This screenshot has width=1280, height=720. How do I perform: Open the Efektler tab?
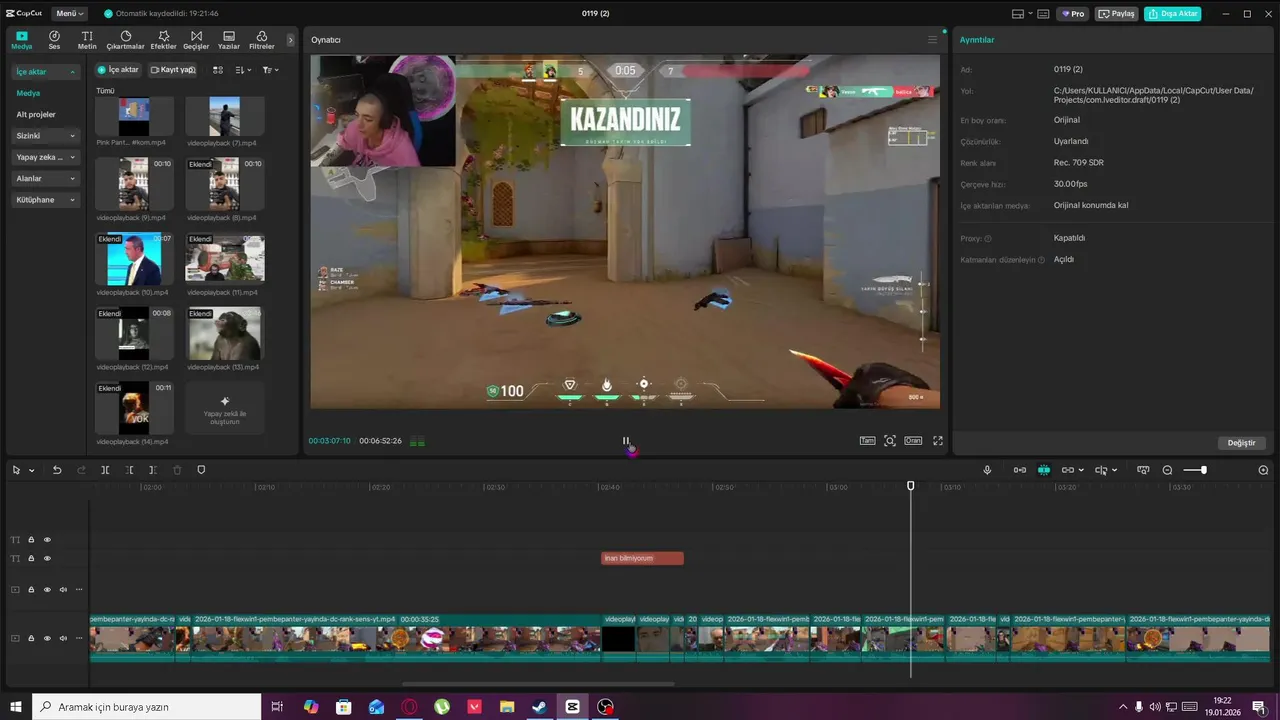pos(163,40)
